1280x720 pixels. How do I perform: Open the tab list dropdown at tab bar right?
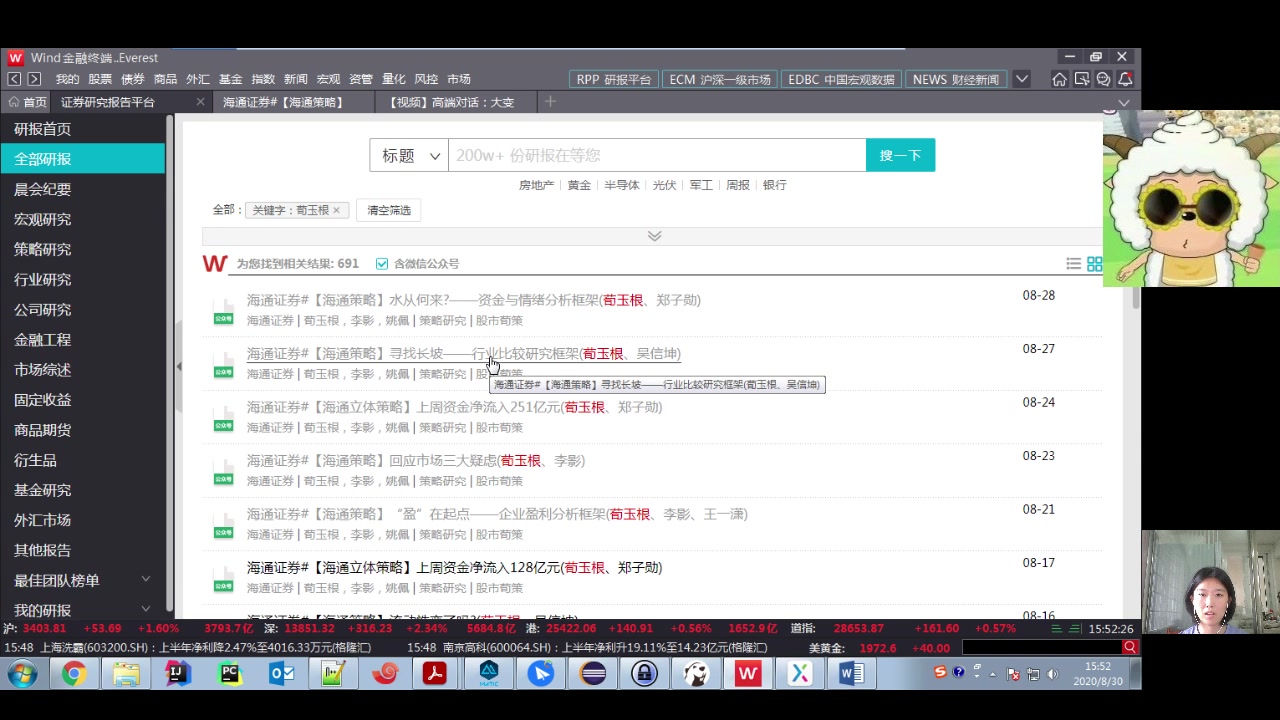pyautogui.click(x=1124, y=102)
